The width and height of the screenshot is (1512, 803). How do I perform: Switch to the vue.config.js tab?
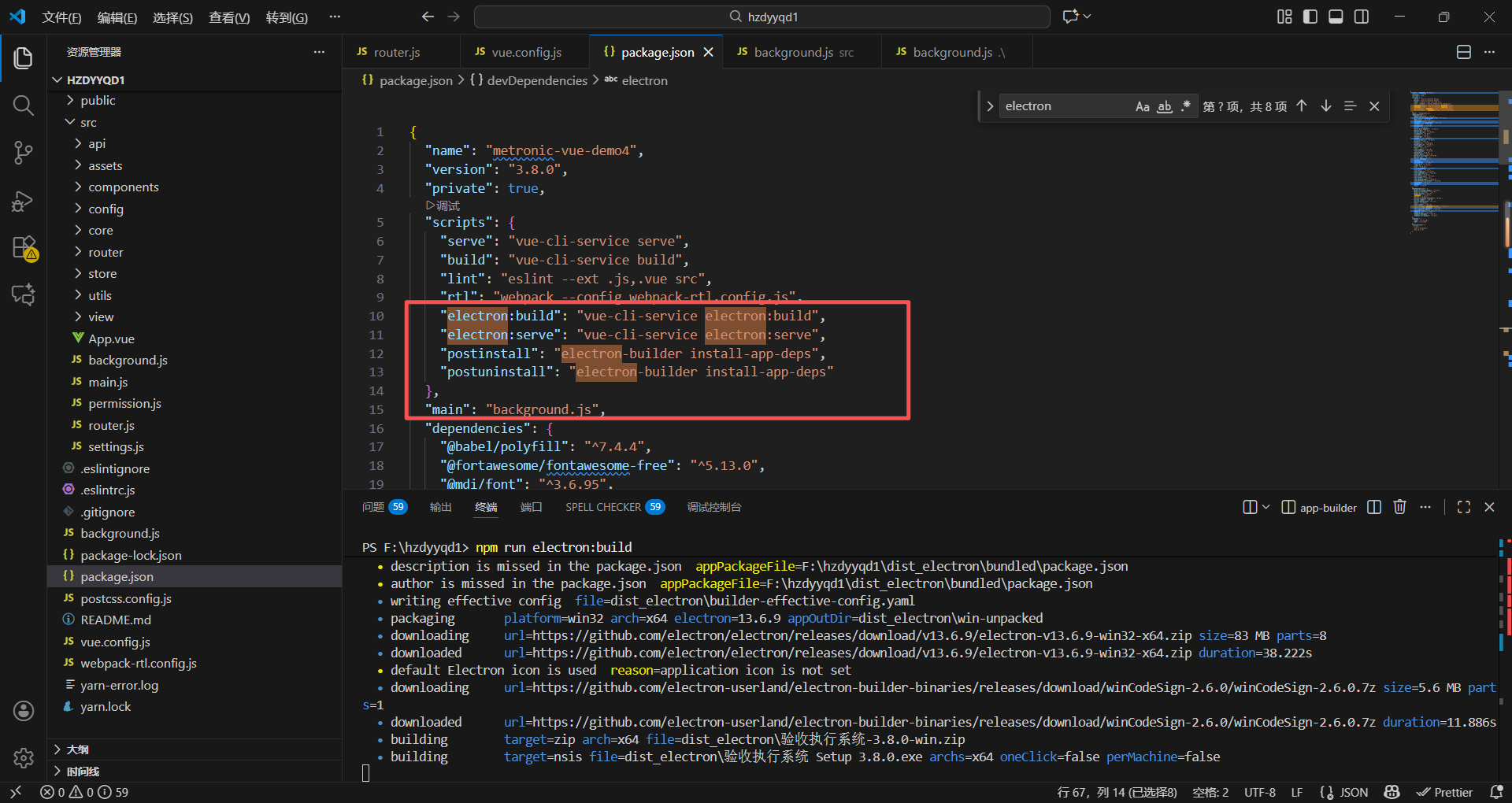point(526,51)
